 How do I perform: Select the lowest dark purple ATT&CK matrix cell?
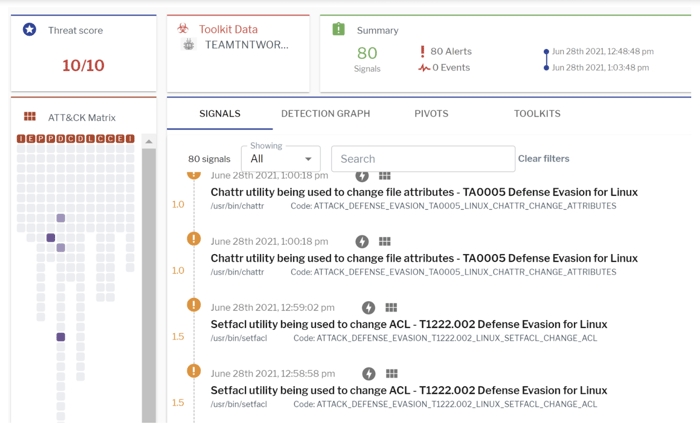coord(61,338)
